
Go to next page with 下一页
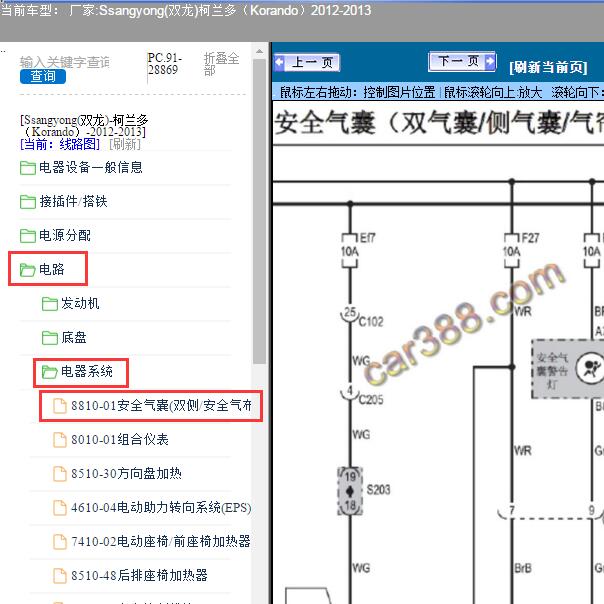[462, 61]
